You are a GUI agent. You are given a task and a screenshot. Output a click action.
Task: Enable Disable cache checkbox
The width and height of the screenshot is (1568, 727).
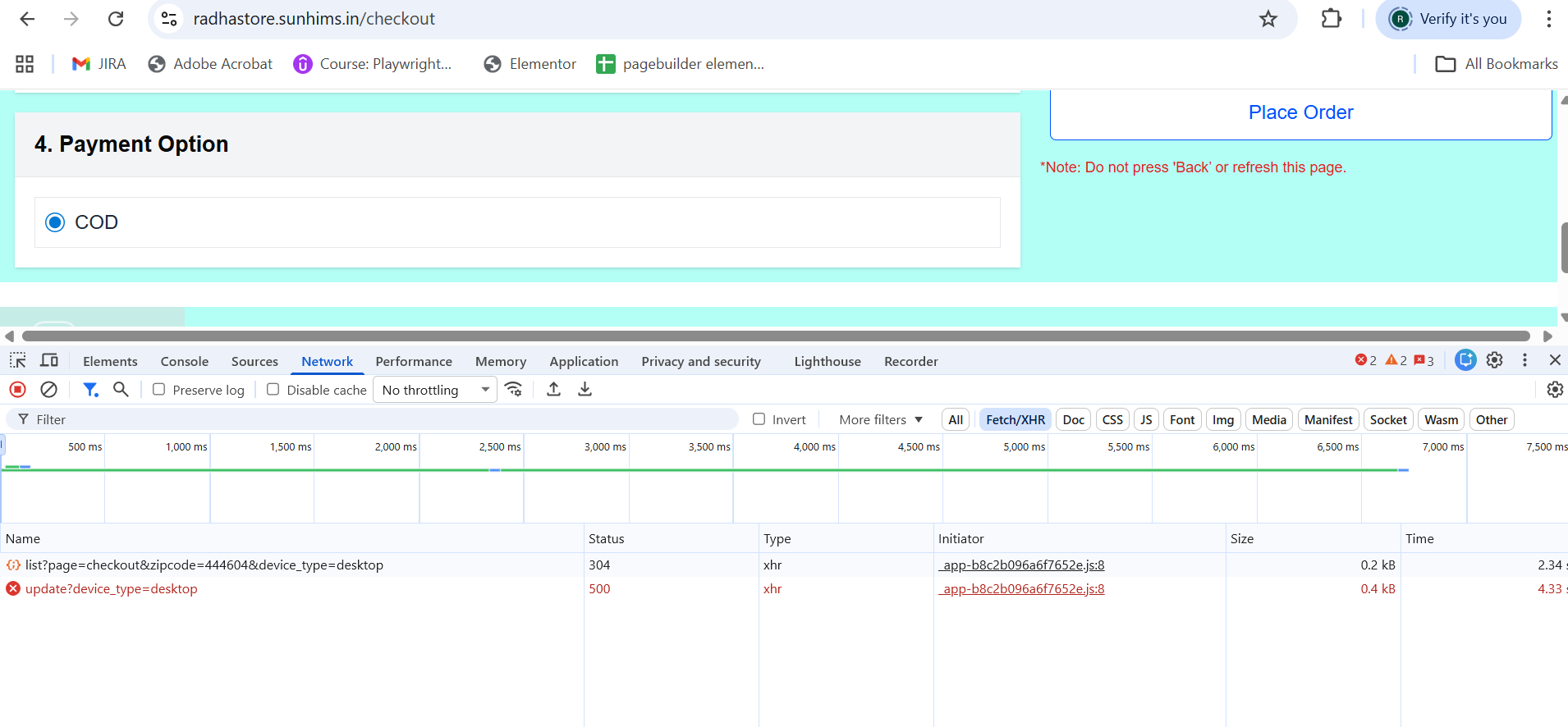(x=273, y=390)
